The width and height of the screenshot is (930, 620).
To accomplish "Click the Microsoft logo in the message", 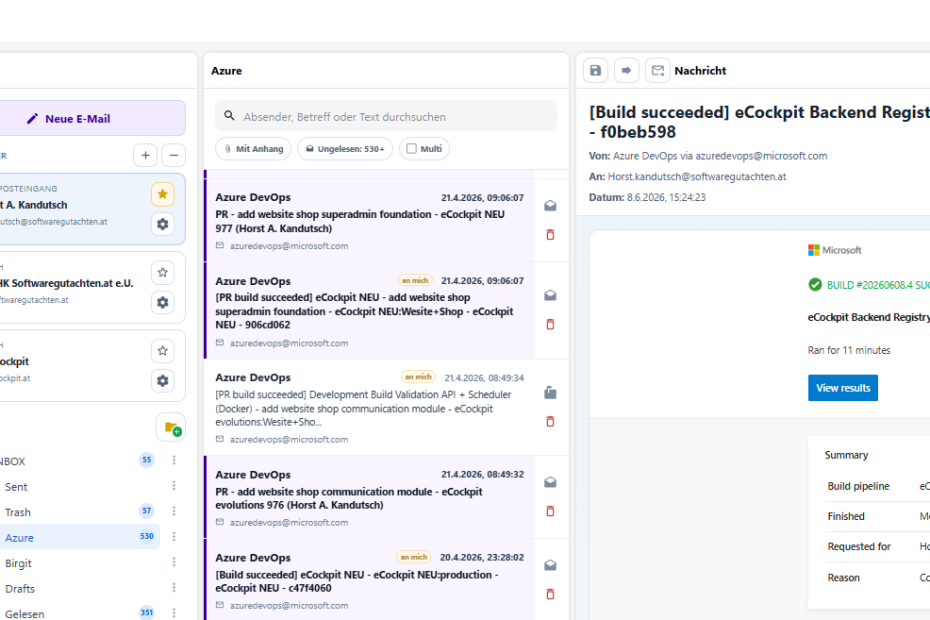I will coord(835,250).
